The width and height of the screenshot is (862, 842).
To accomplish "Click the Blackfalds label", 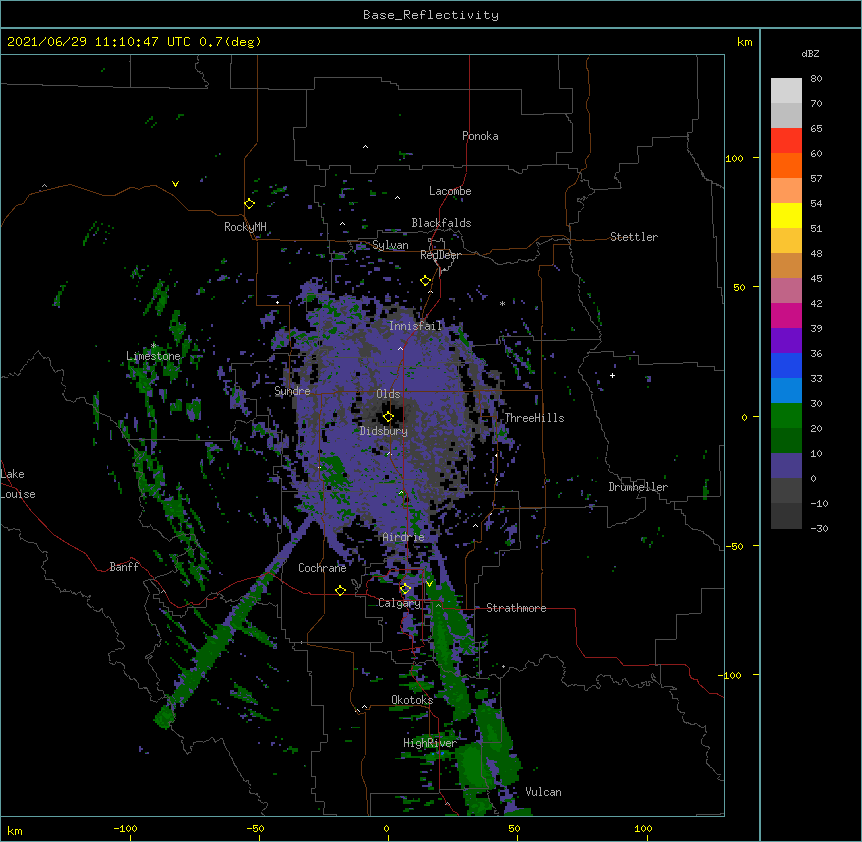I will (441, 223).
